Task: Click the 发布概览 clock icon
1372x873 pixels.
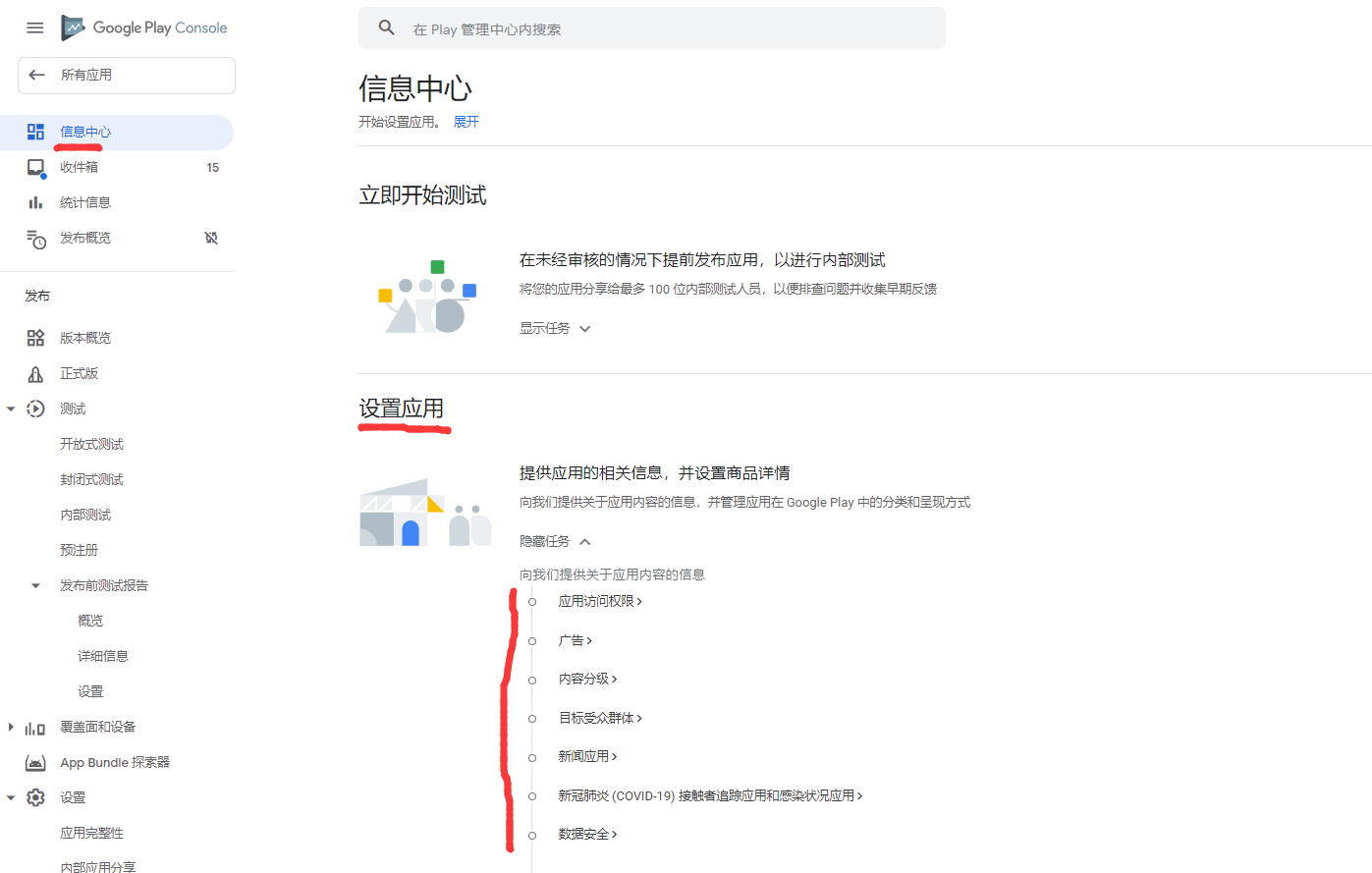Action: (35, 238)
